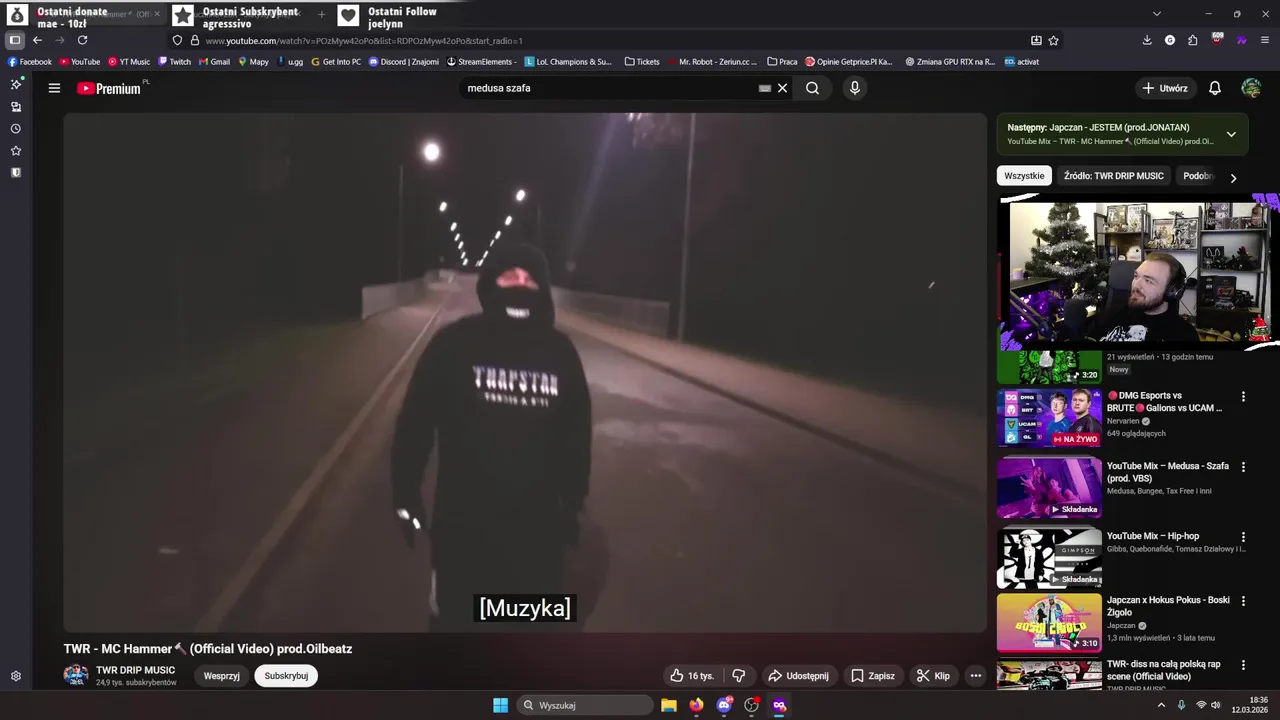
Task: Open options for Japczan x Hokus Pokus
Action: [1244, 601]
